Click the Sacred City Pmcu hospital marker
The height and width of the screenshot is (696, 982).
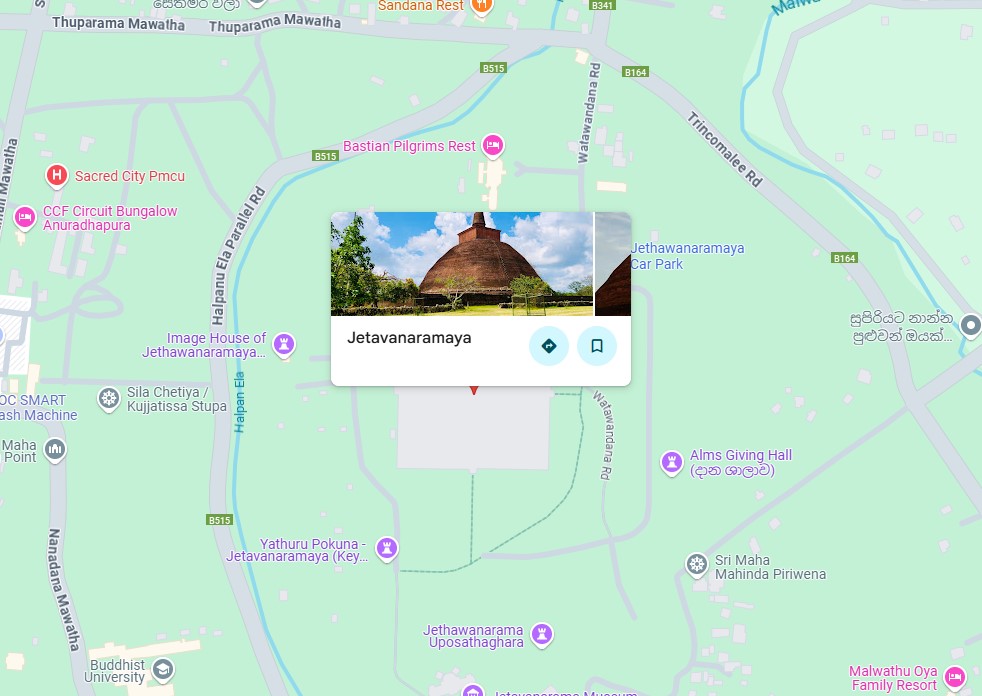[x=57, y=176]
